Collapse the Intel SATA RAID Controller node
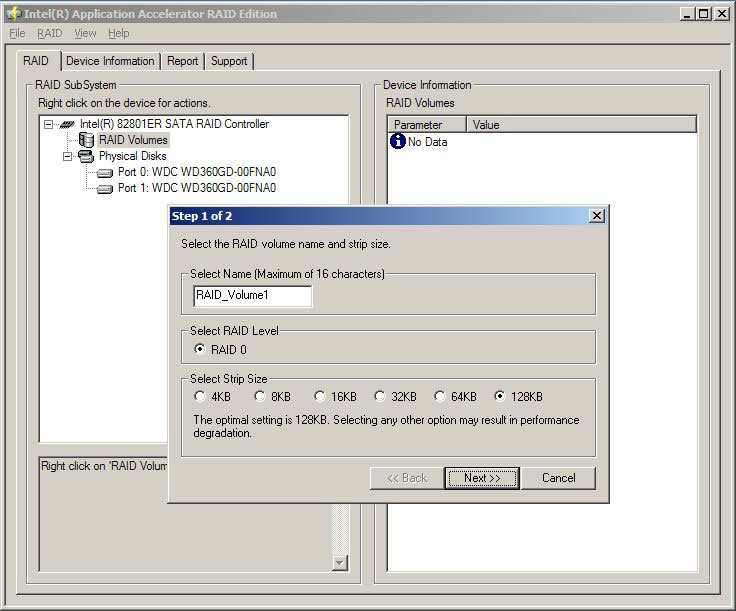Viewport: 736px width, 611px height. pos(48,124)
